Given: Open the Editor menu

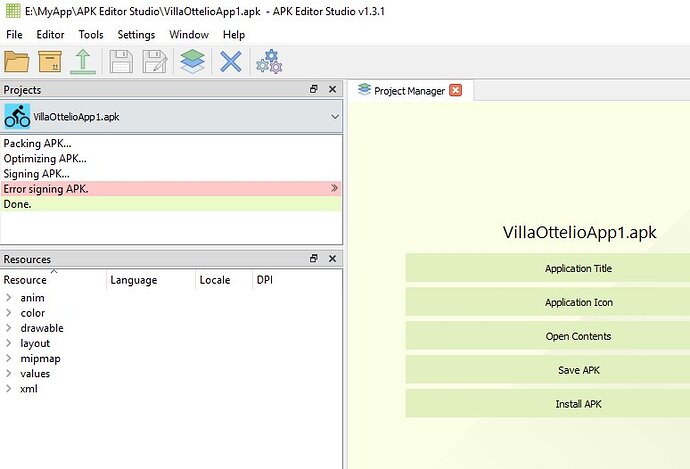Looking at the screenshot, I should (x=50, y=34).
